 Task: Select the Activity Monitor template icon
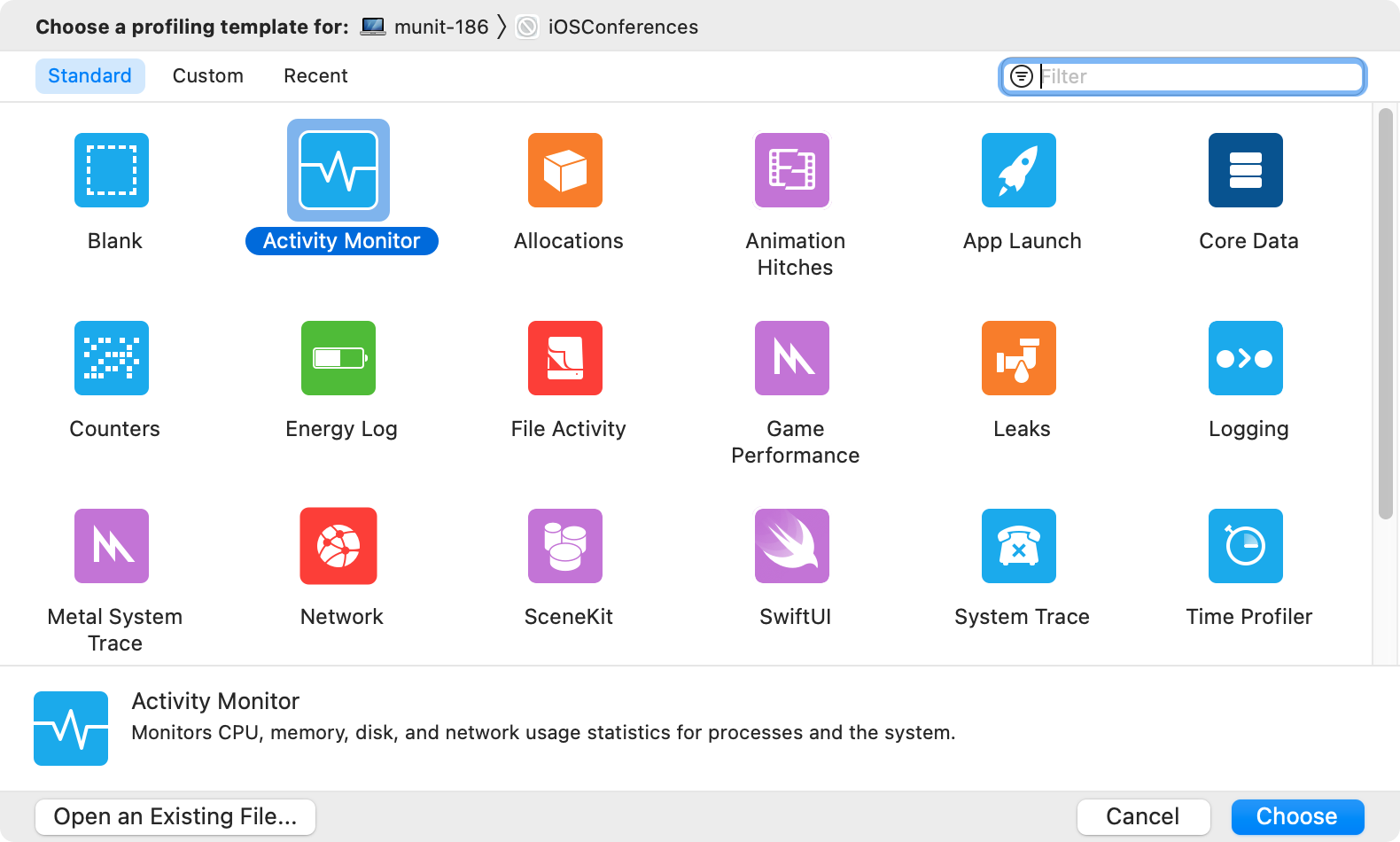pyautogui.click(x=338, y=170)
